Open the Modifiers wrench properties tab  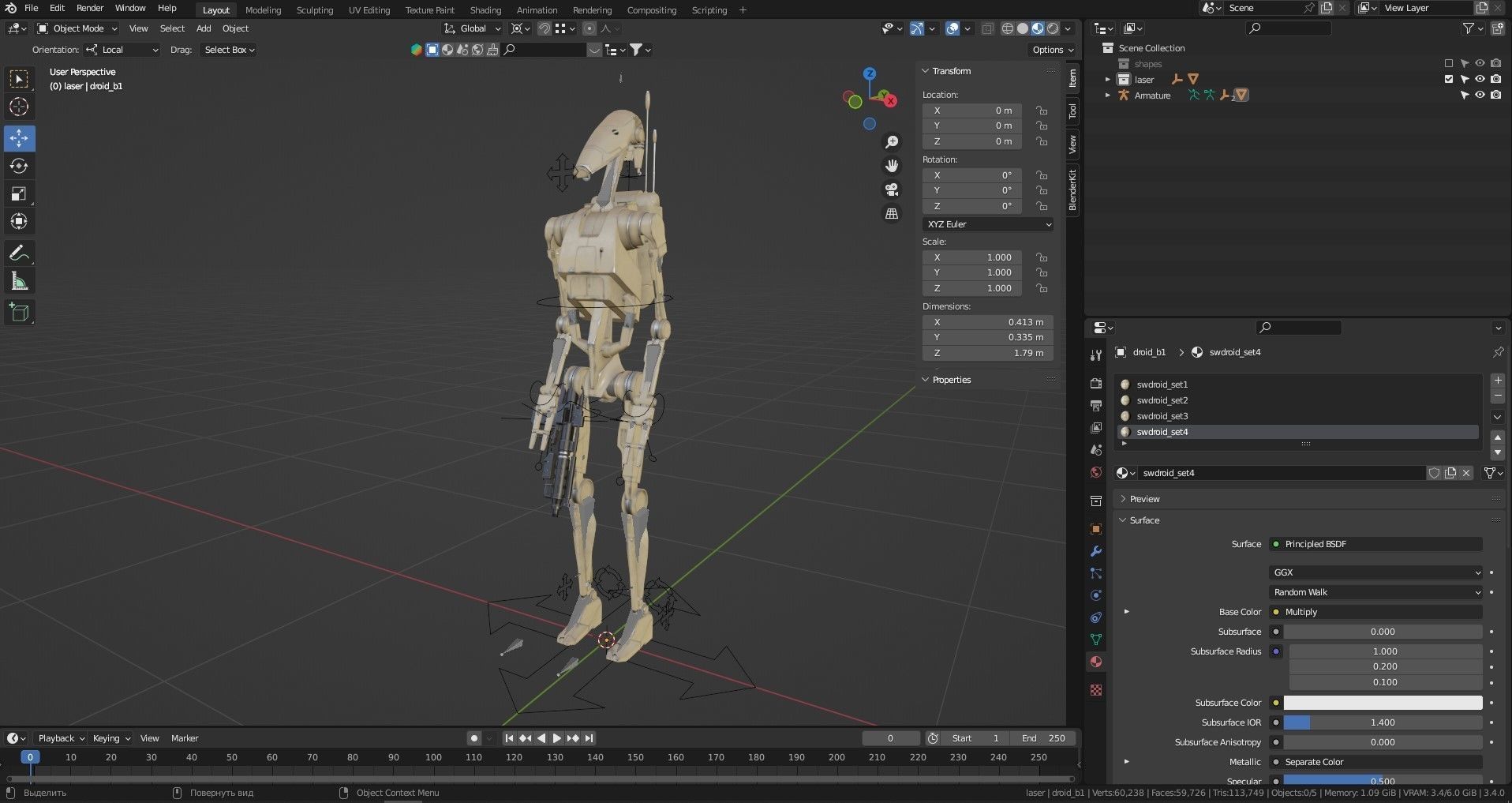tap(1096, 551)
